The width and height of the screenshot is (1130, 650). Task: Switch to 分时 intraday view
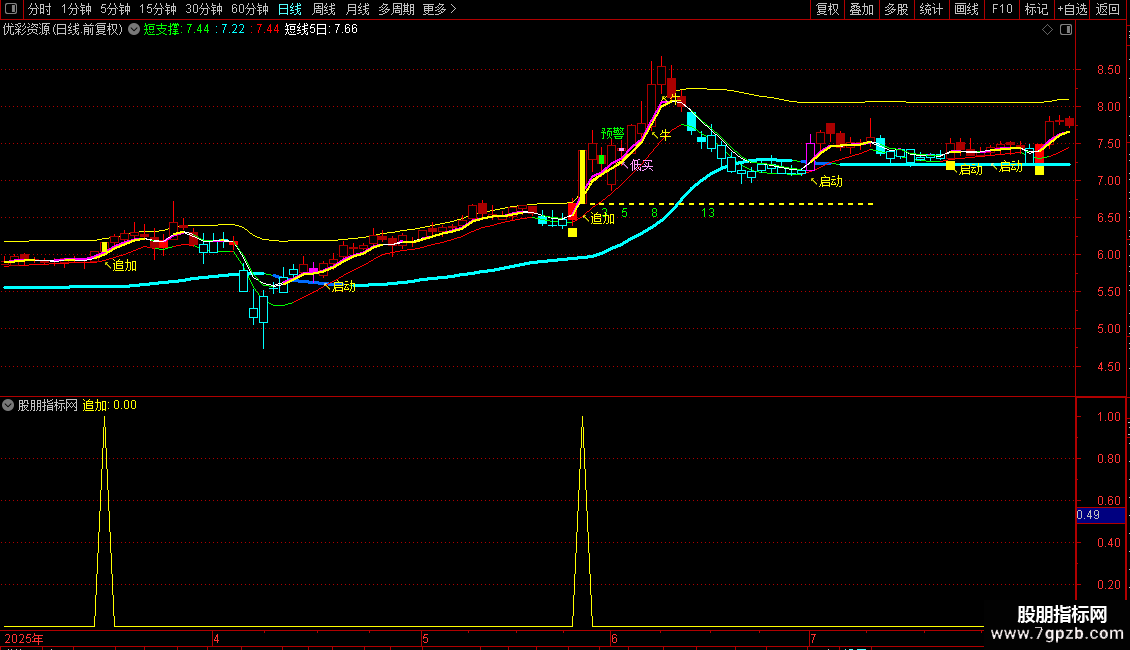pyautogui.click(x=39, y=9)
